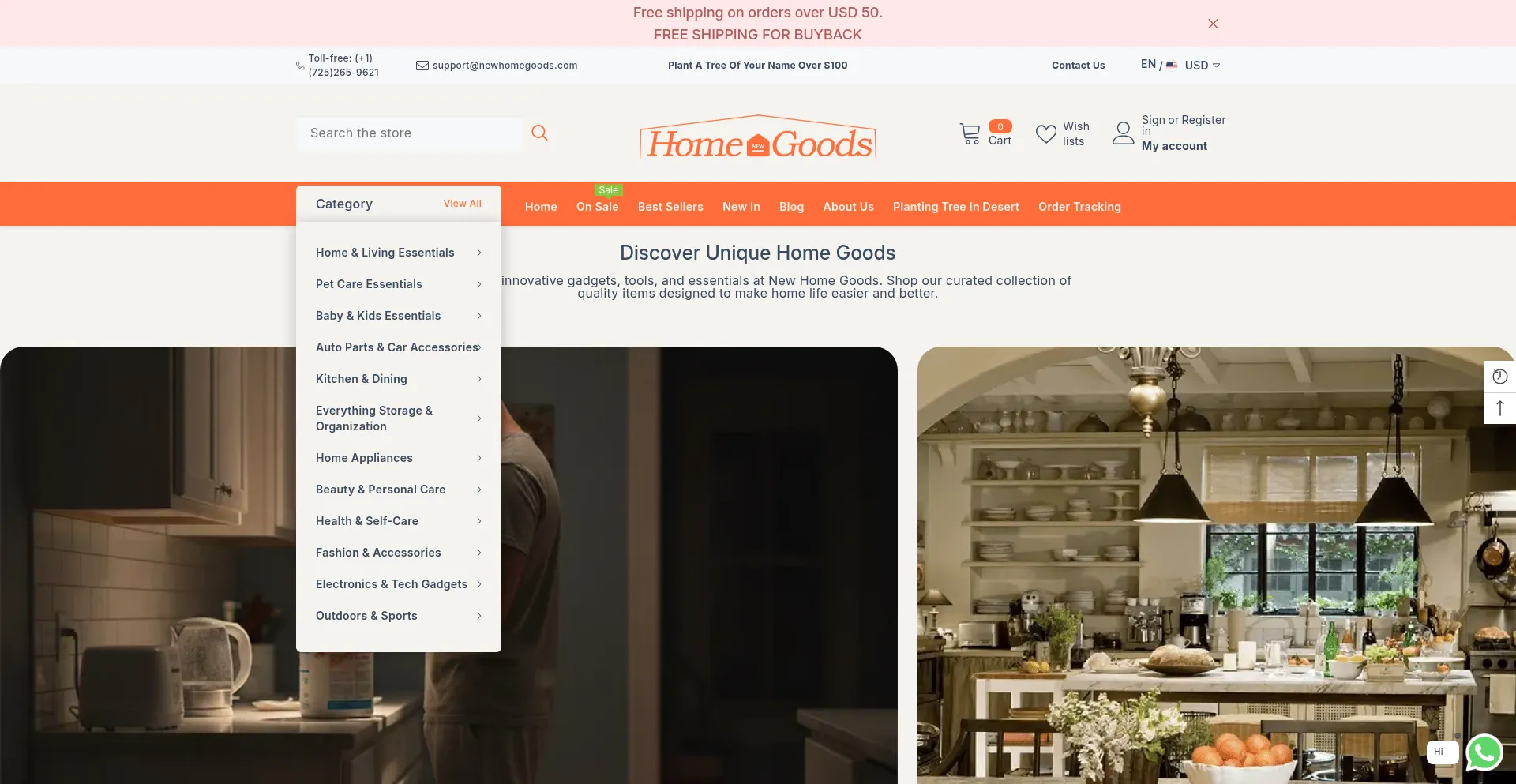Open the USD currency dropdown
The height and width of the screenshot is (784, 1516).
pos(1202,66)
